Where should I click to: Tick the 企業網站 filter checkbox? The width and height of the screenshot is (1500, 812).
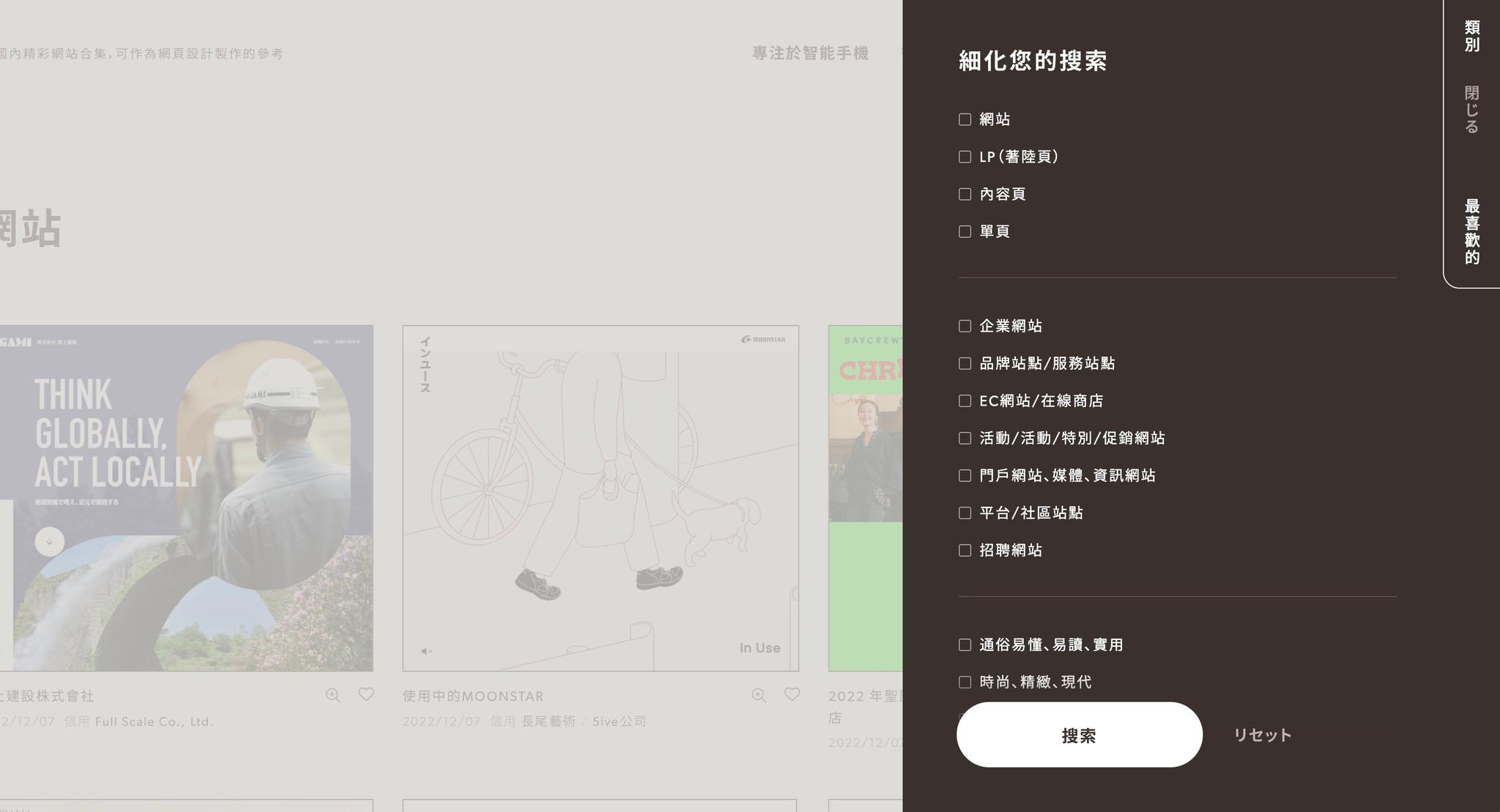[x=965, y=326]
